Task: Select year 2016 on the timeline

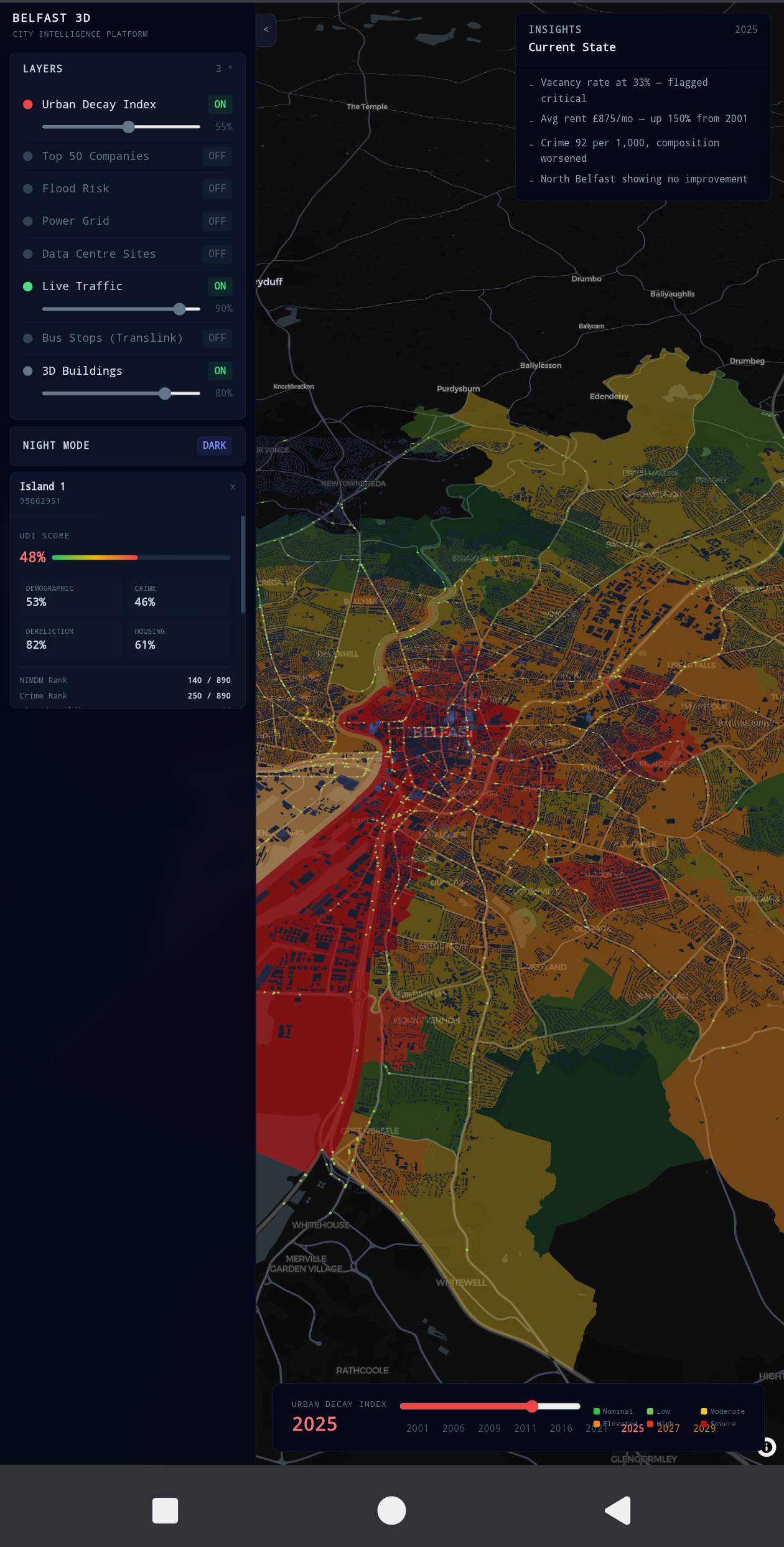Action: tap(561, 1428)
